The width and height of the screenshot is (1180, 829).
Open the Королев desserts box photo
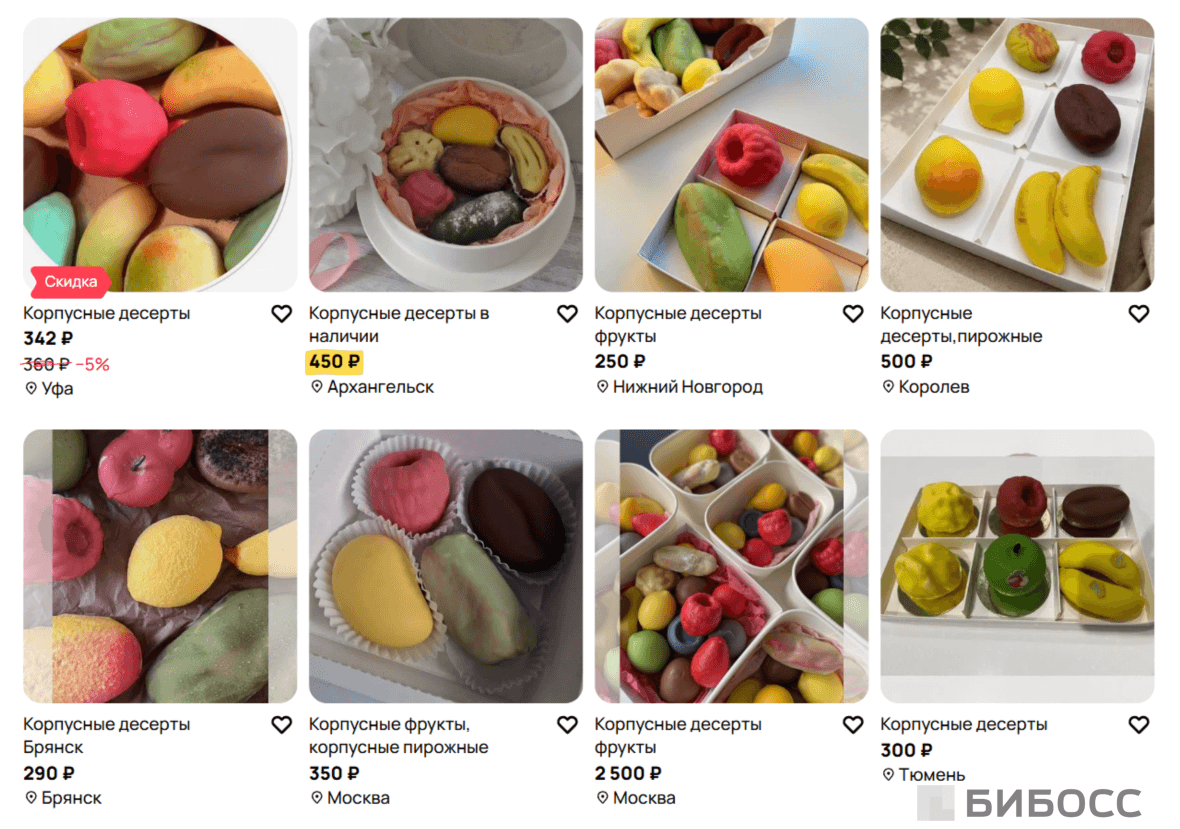pyautogui.click(x=1017, y=155)
